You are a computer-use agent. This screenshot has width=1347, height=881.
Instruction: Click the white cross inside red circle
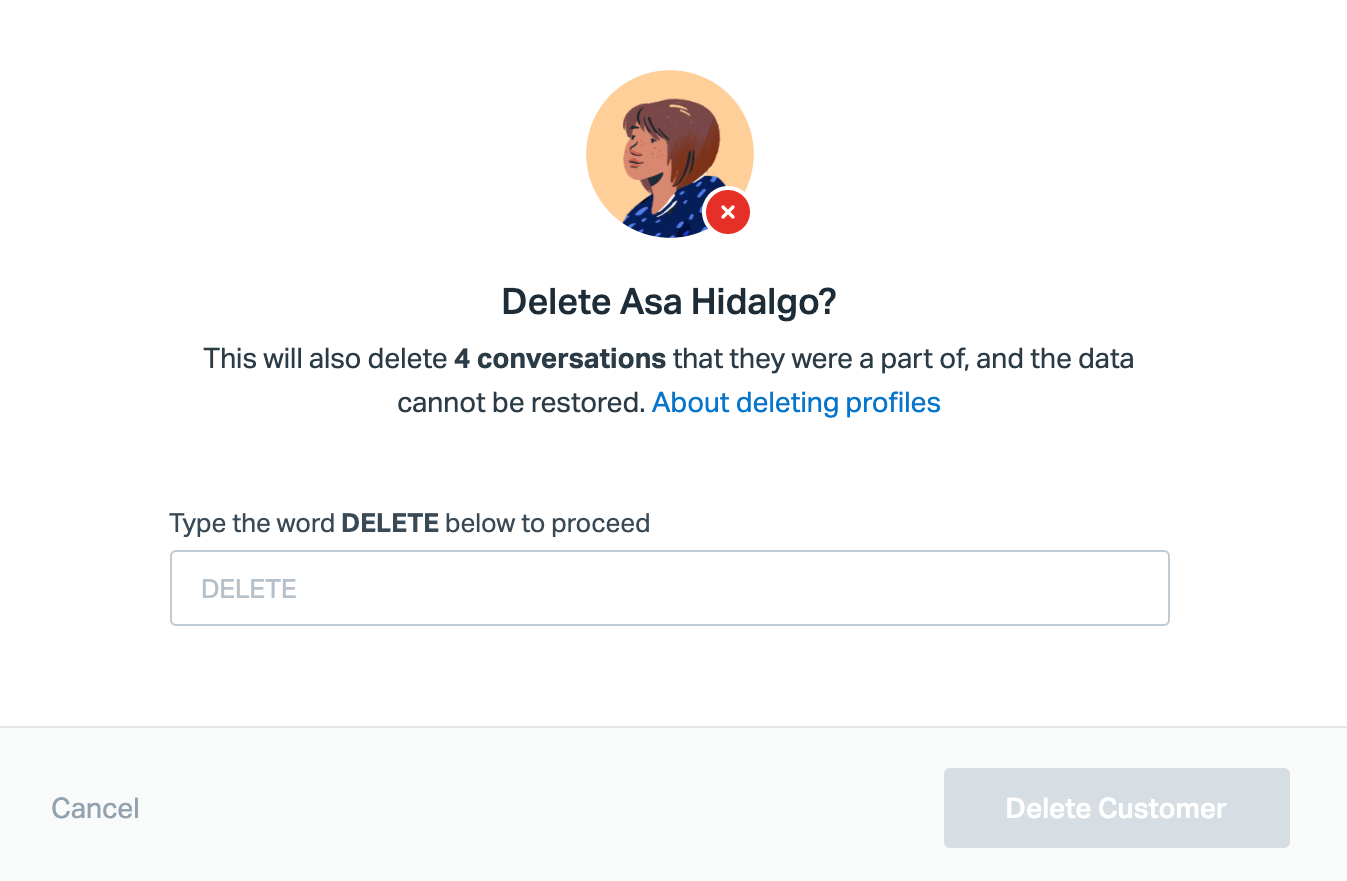coord(728,212)
